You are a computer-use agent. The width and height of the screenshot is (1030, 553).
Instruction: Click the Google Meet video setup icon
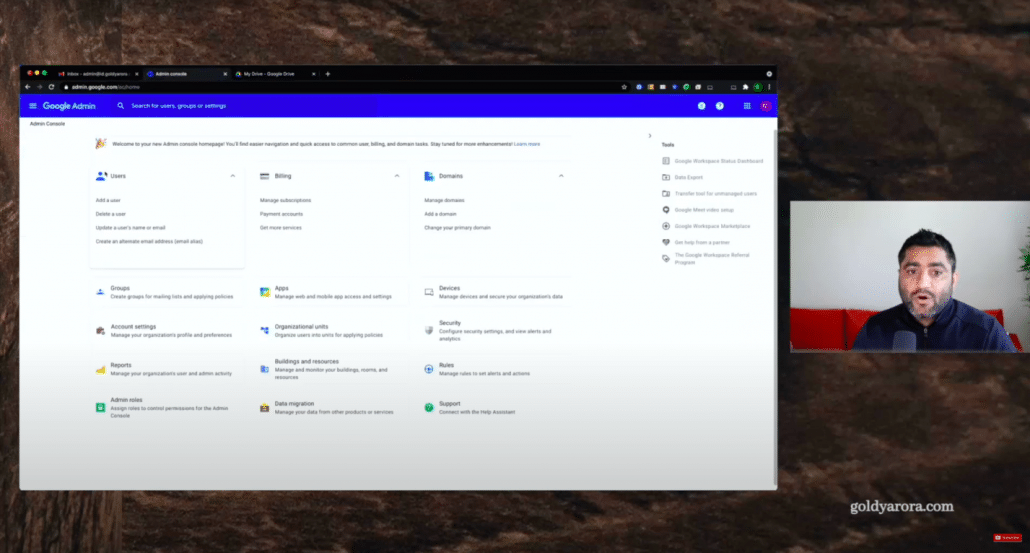click(x=666, y=210)
